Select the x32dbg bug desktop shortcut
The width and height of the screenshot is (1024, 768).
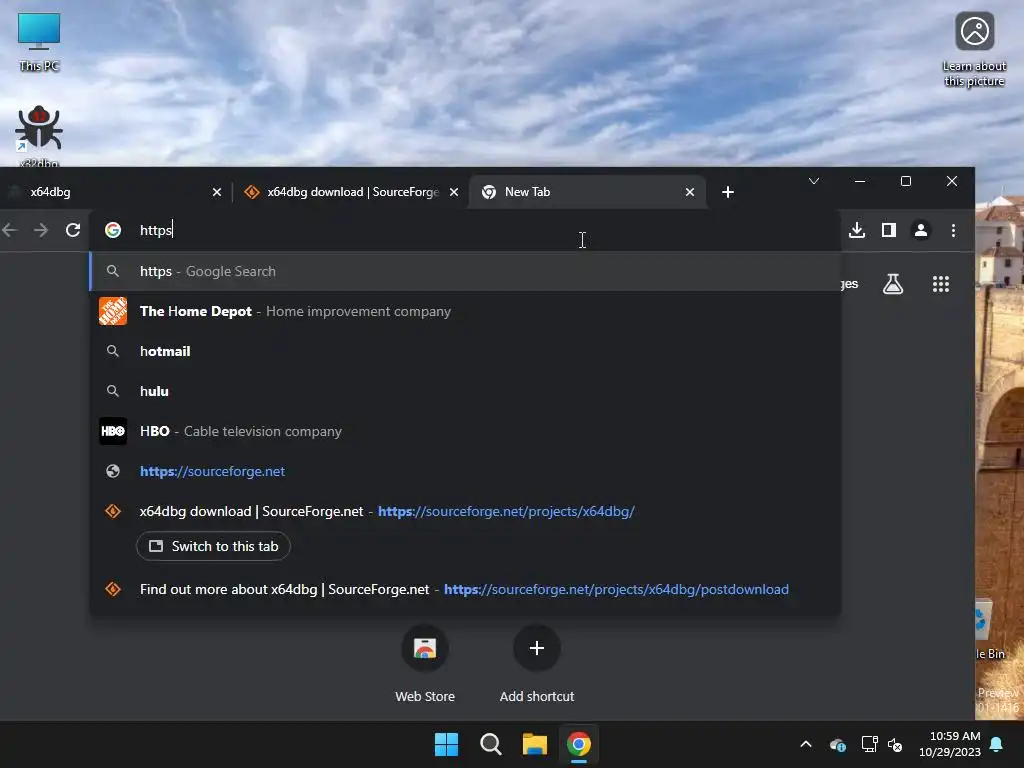point(39,135)
